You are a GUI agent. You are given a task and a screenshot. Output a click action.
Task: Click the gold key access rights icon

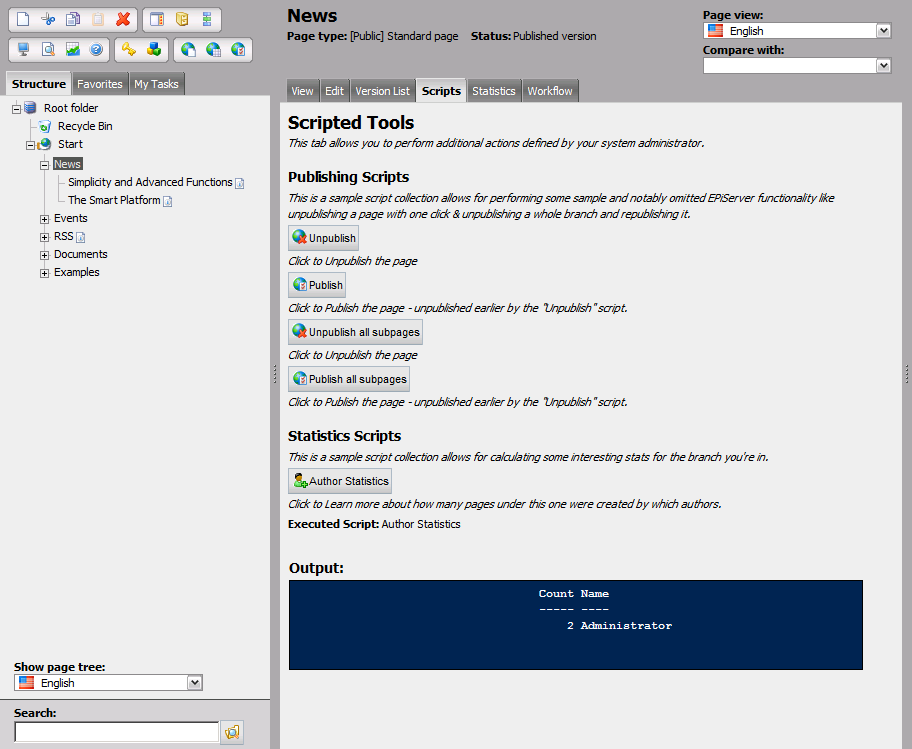point(128,49)
